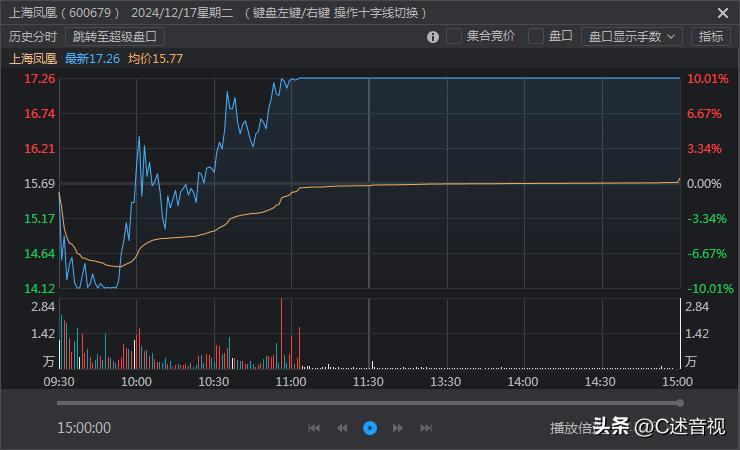Click the 11:30 time axis label
Image resolution: width=740 pixels, height=450 pixels.
coord(368,381)
